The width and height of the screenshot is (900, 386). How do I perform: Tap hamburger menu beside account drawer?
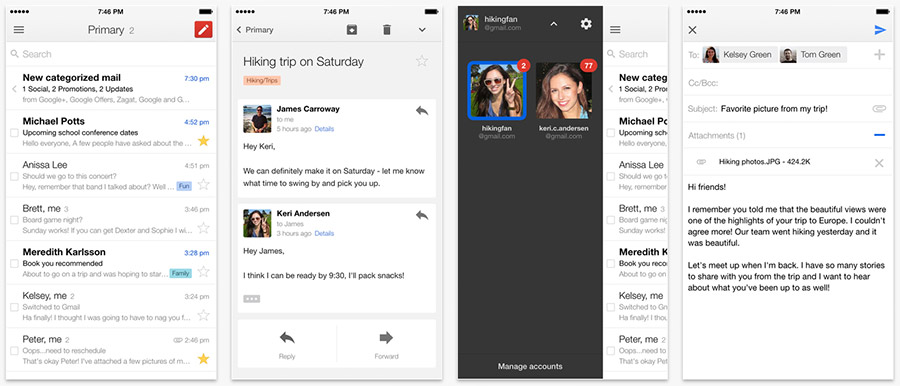[x=615, y=30]
